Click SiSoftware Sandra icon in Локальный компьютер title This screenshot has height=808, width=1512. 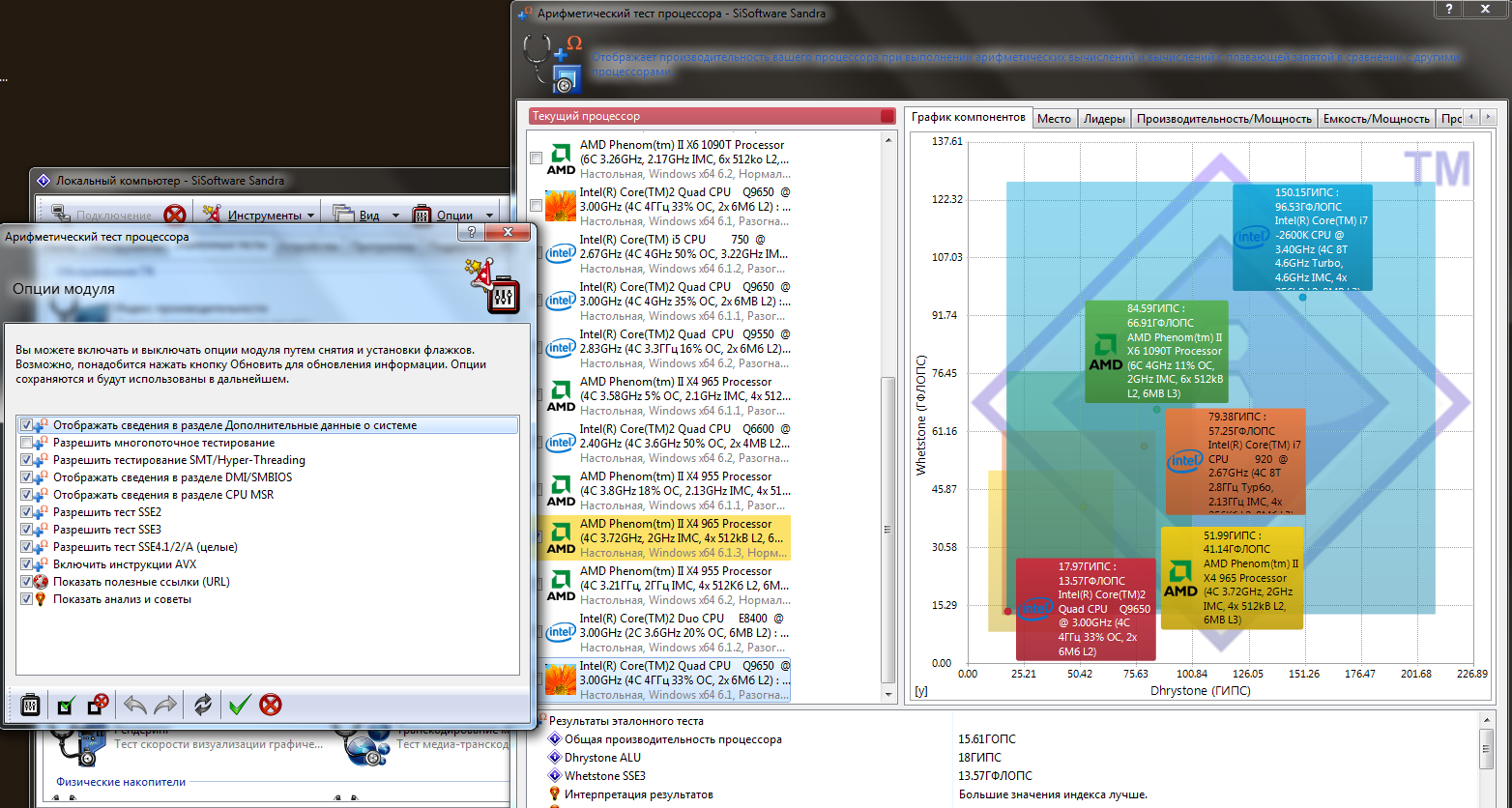43,180
